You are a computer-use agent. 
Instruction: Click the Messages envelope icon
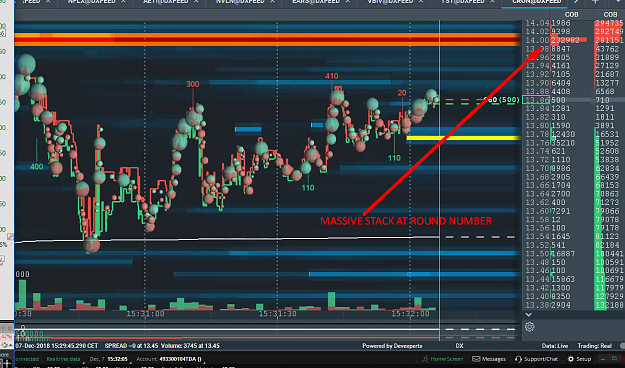pos(476,359)
